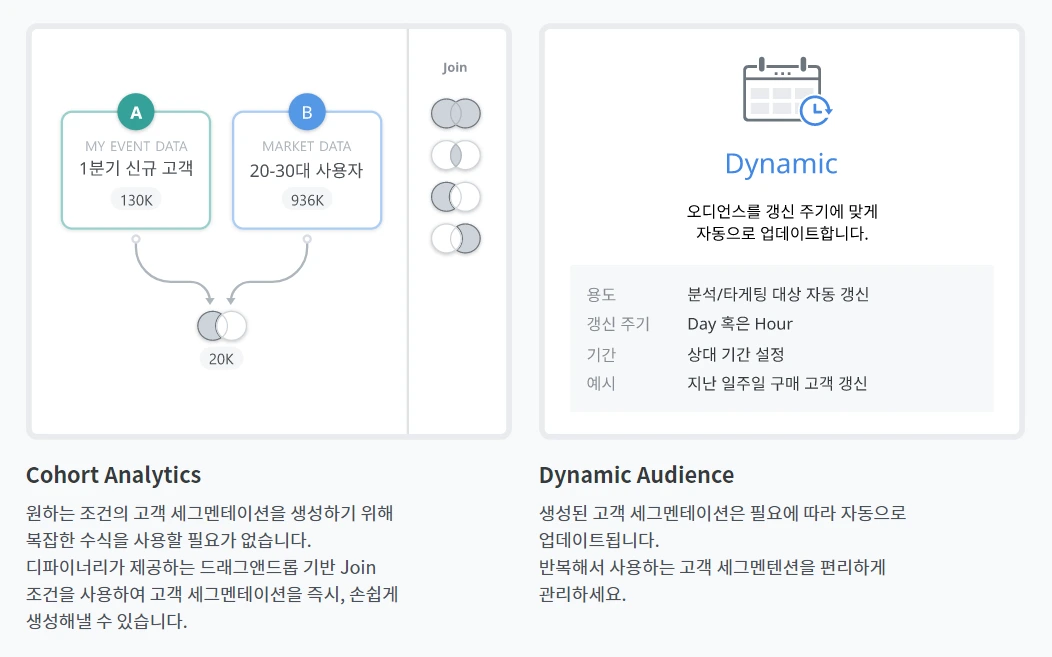Click the green A node badge
The height and width of the screenshot is (657, 1052).
click(136, 112)
